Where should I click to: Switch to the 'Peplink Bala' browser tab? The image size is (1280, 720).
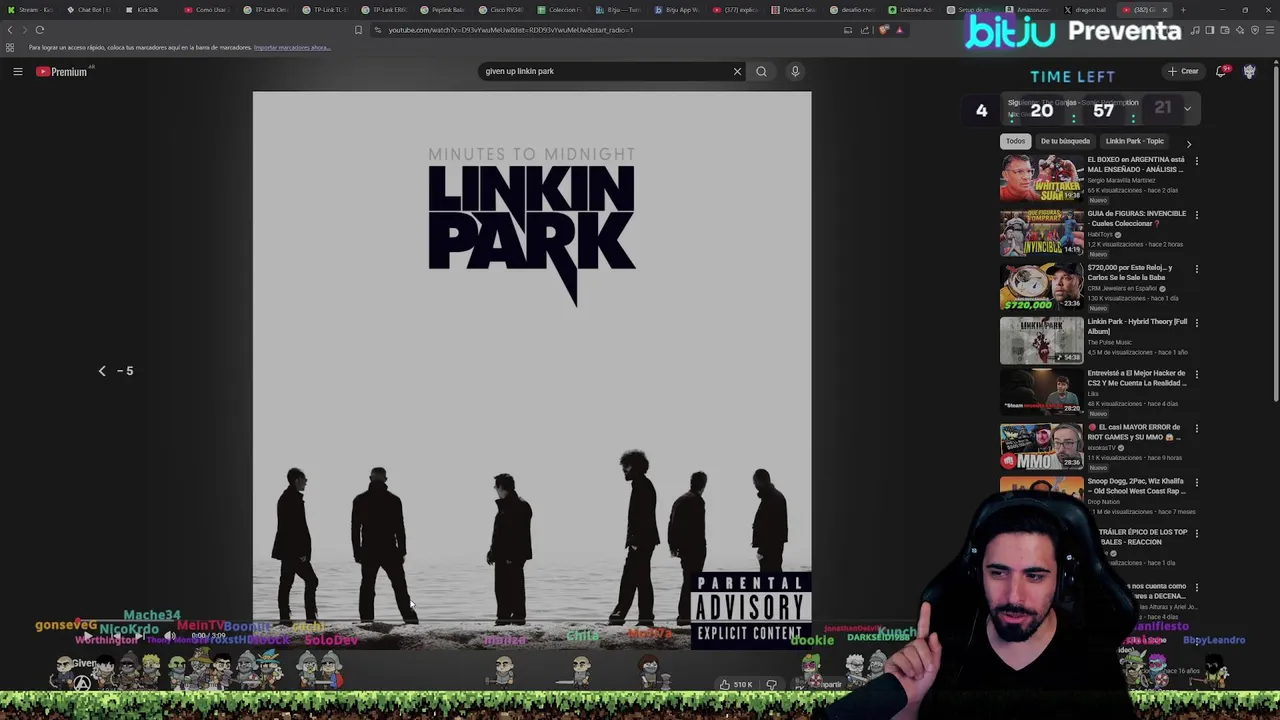pyautogui.click(x=443, y=10)
